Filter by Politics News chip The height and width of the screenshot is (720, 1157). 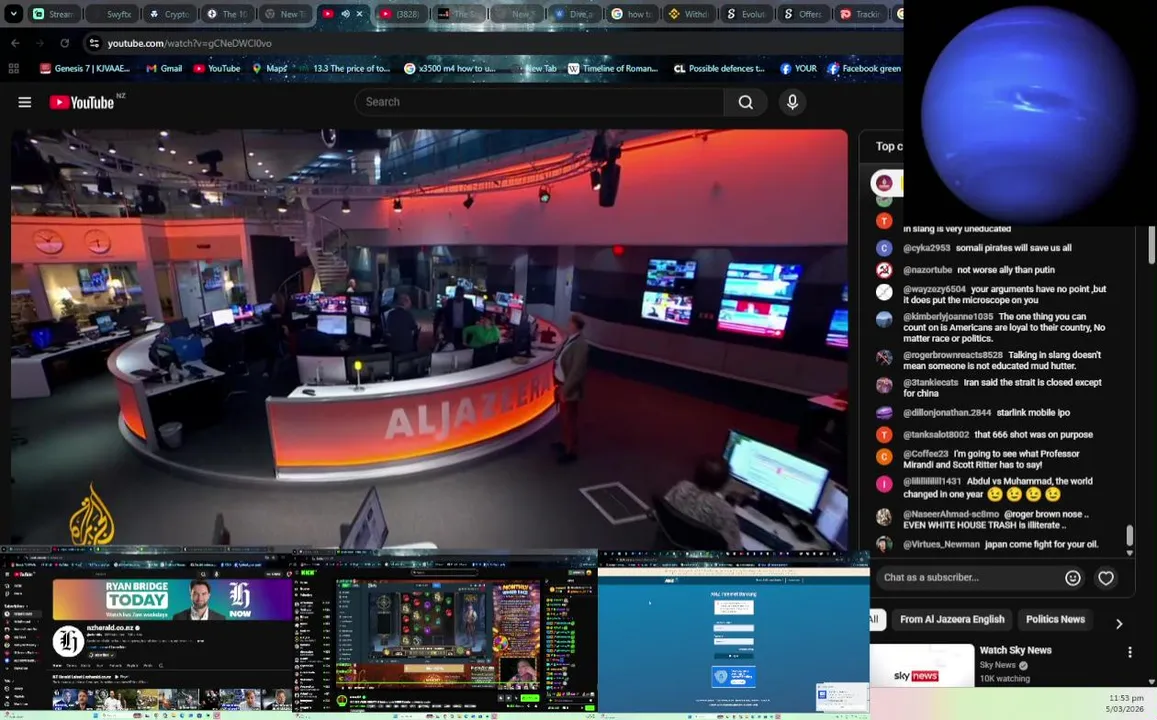tap(1055, 620)
